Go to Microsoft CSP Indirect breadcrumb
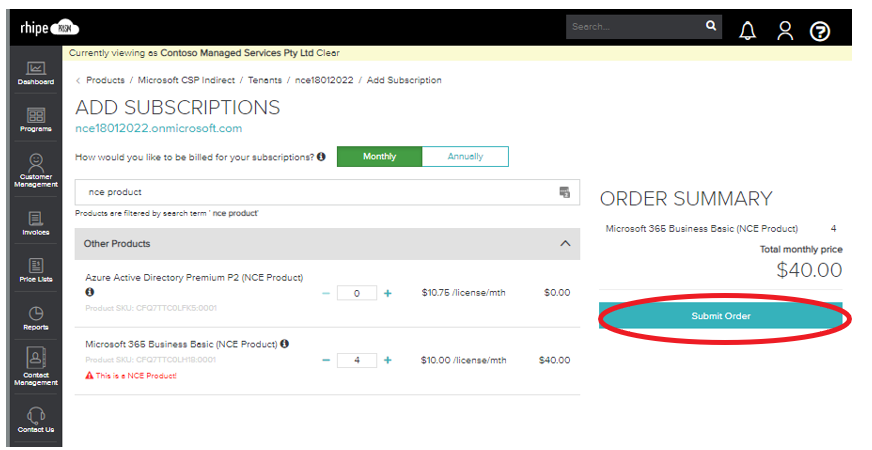Viewport: 872px width, 450px height. [186, 80]
